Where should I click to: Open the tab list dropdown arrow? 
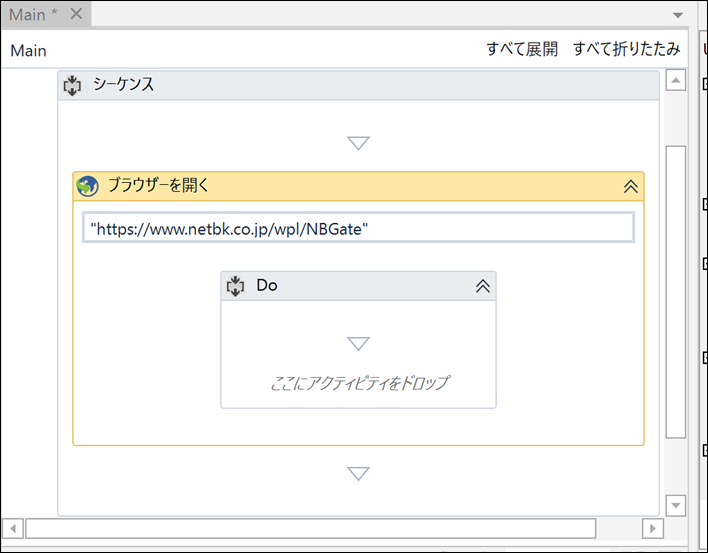pyautogui.click(x=677, y=15)
